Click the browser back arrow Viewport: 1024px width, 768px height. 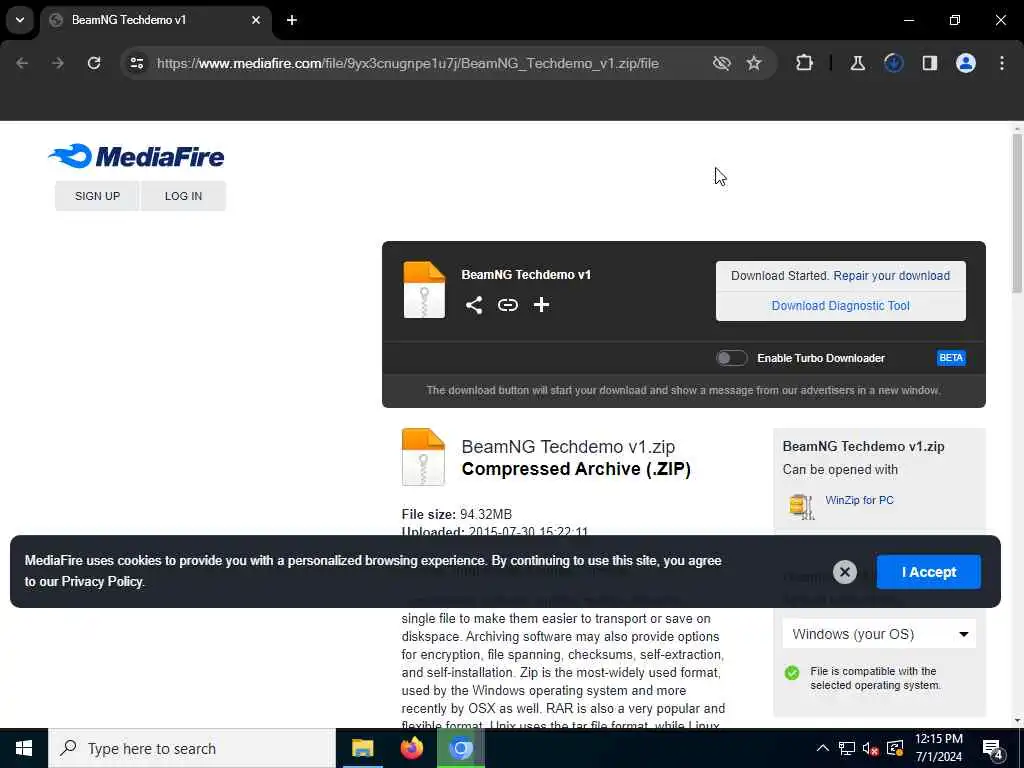22,63
